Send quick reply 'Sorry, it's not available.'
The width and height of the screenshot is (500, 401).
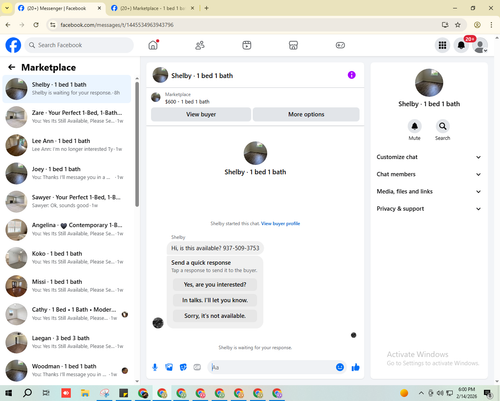pos(215,316)
